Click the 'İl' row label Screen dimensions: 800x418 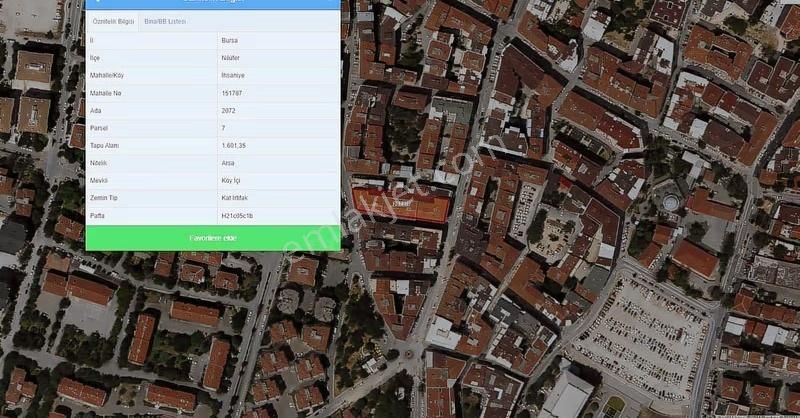click(92, 40)
